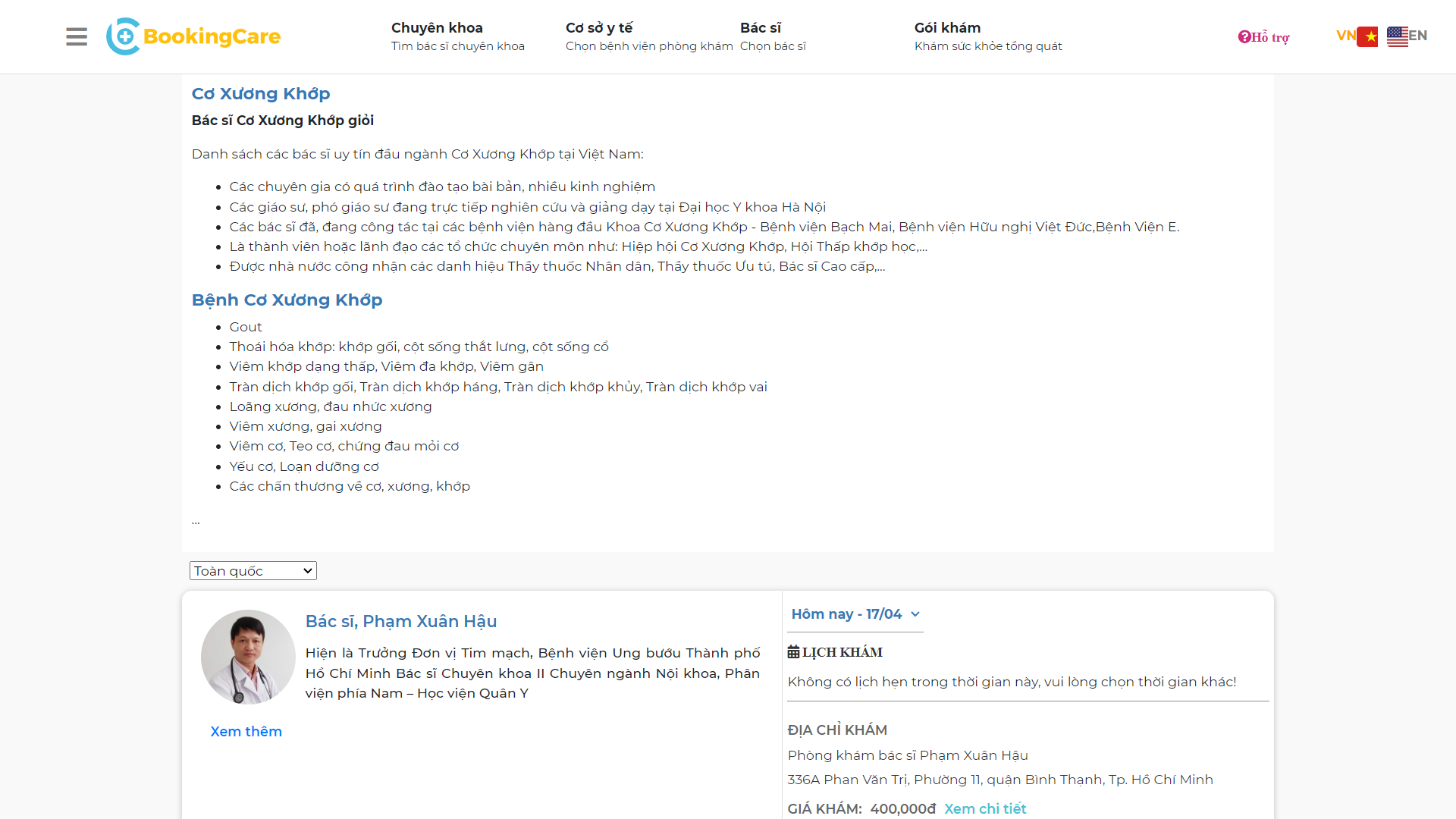Click the Xem thêm link

(246, 731)
